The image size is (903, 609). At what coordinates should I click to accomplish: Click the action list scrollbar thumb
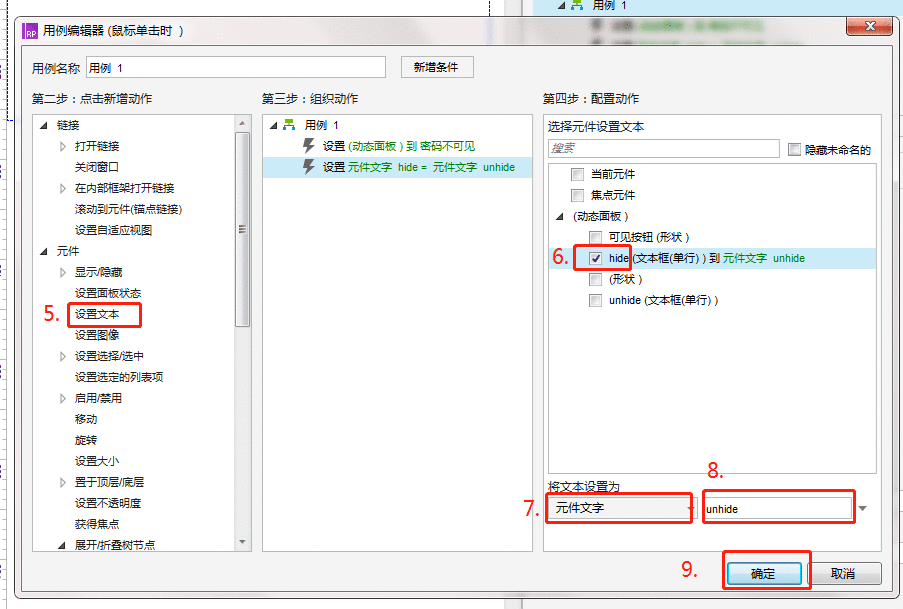click(242, 229)
